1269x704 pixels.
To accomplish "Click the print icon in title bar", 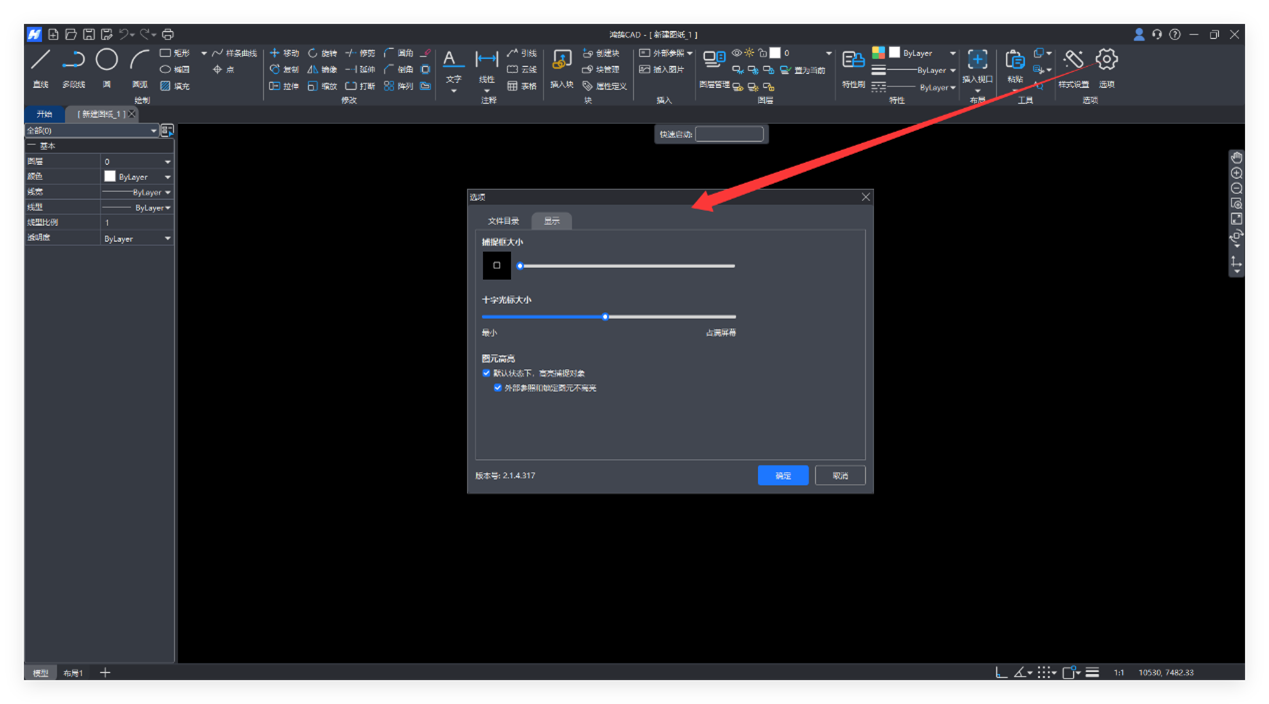I will click(x=168, y=34).
